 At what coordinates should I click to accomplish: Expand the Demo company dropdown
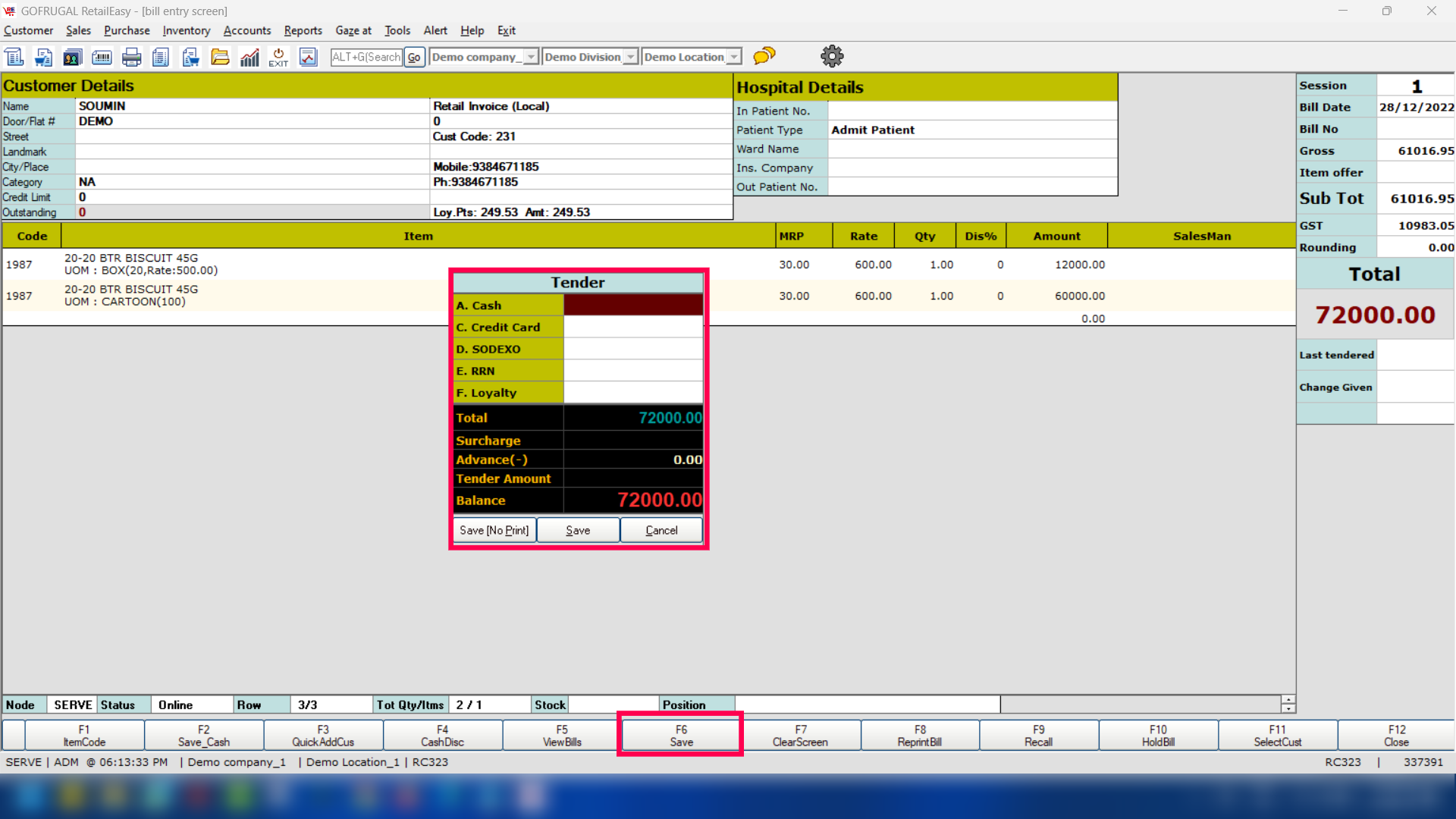[x=532, y=57]
